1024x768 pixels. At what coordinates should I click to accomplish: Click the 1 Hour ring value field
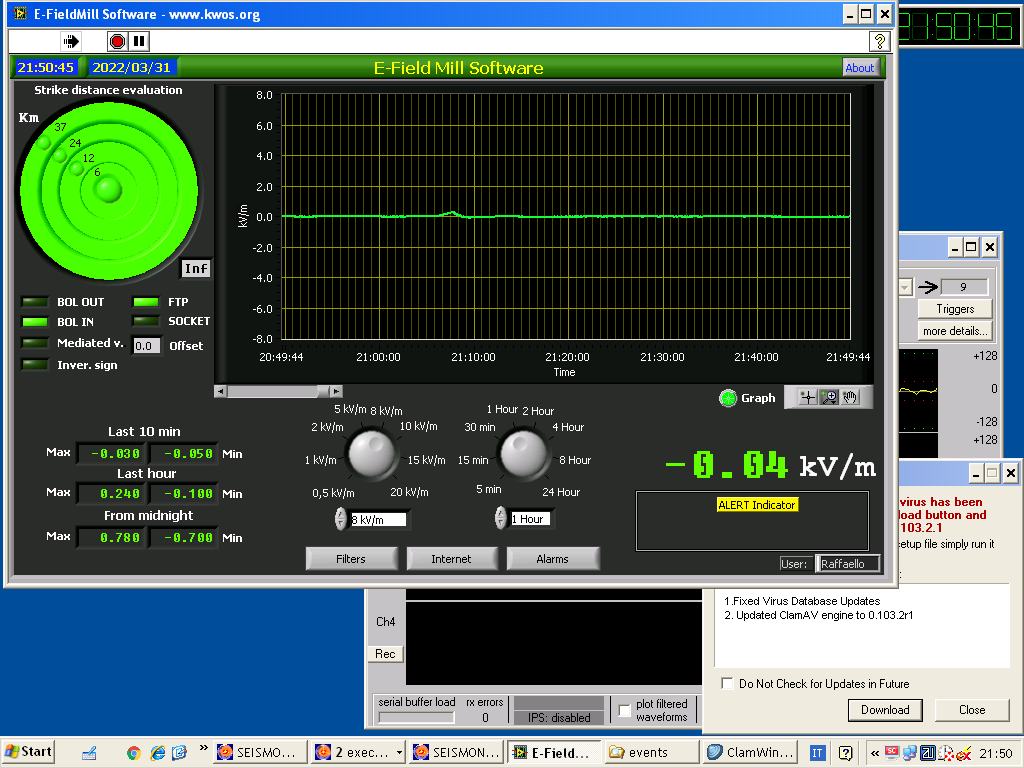[530, 519]
